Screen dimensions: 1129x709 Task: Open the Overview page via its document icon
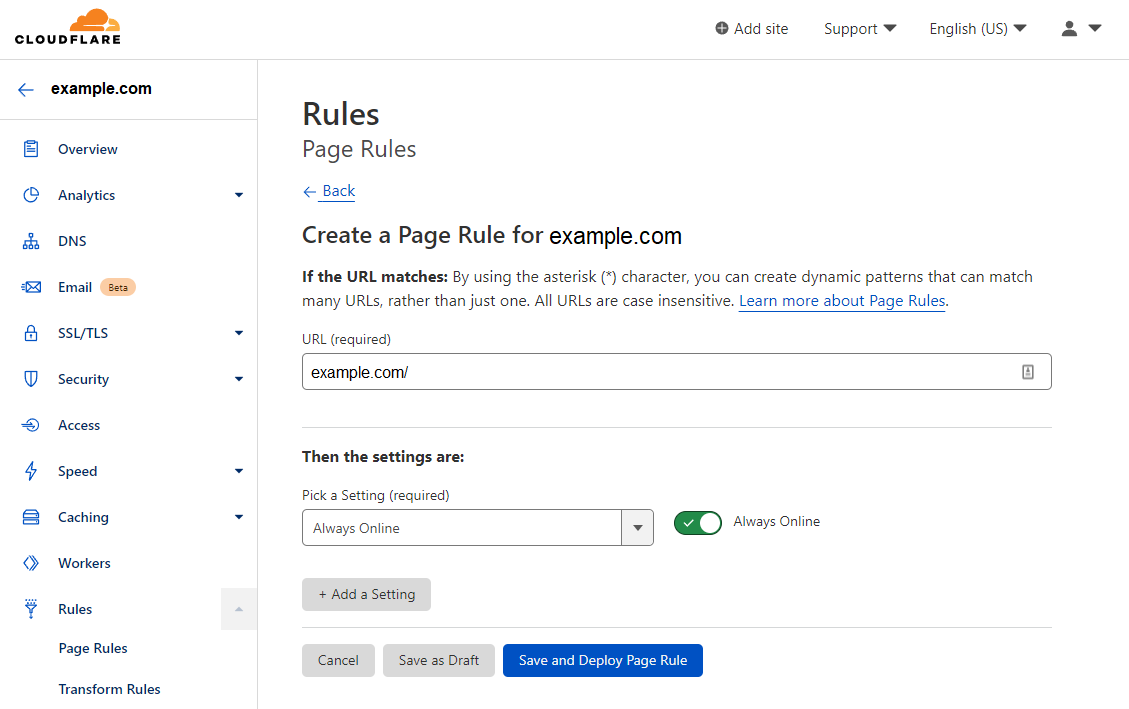coord(30,148)
